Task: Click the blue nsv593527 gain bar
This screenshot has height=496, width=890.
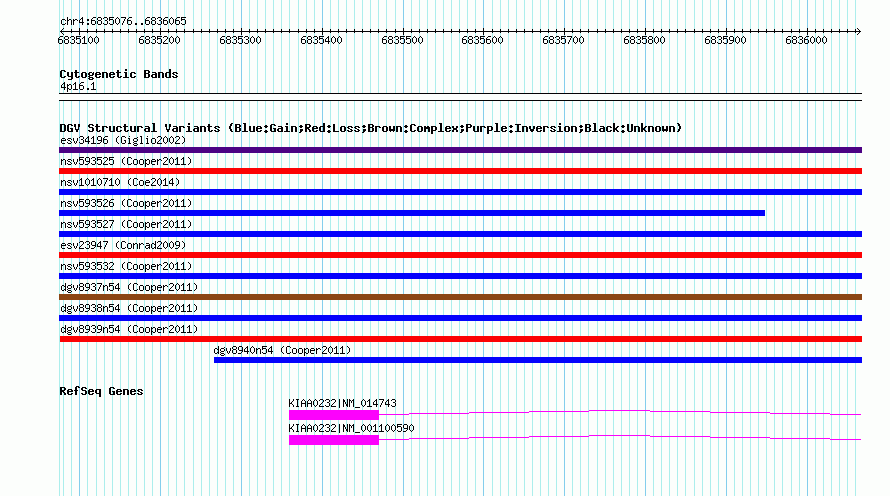Action: (460, 234)
